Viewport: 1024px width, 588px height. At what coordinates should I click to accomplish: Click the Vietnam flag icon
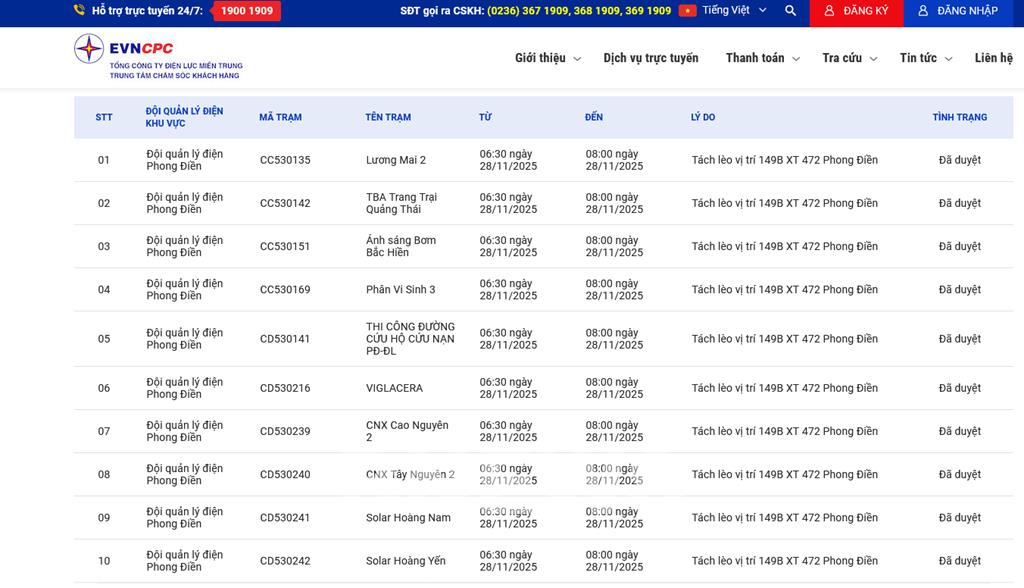[687, 11]
